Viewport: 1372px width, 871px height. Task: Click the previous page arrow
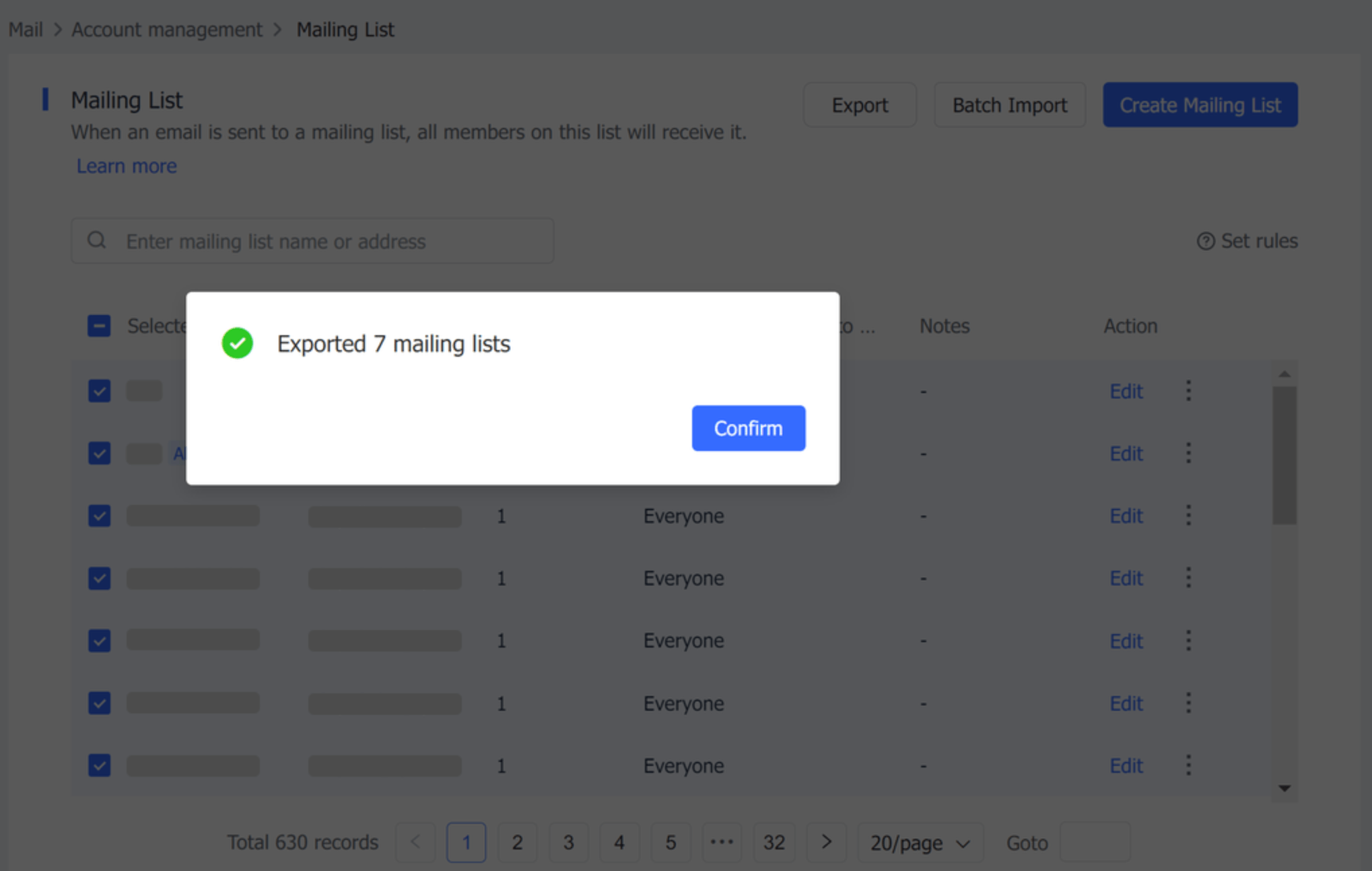coord(415,842)
